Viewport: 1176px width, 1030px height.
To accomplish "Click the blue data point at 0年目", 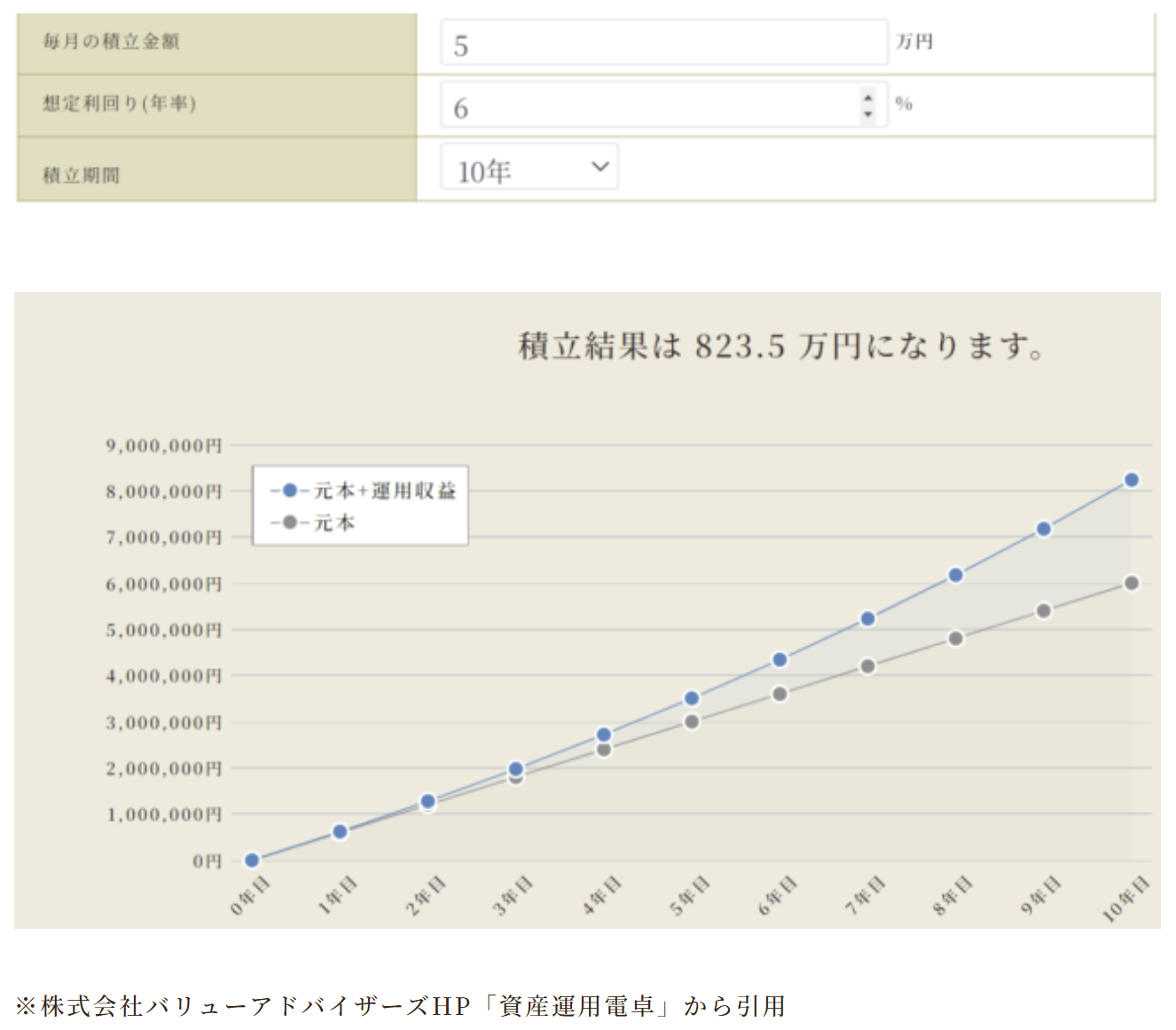I will pos(252,860).
